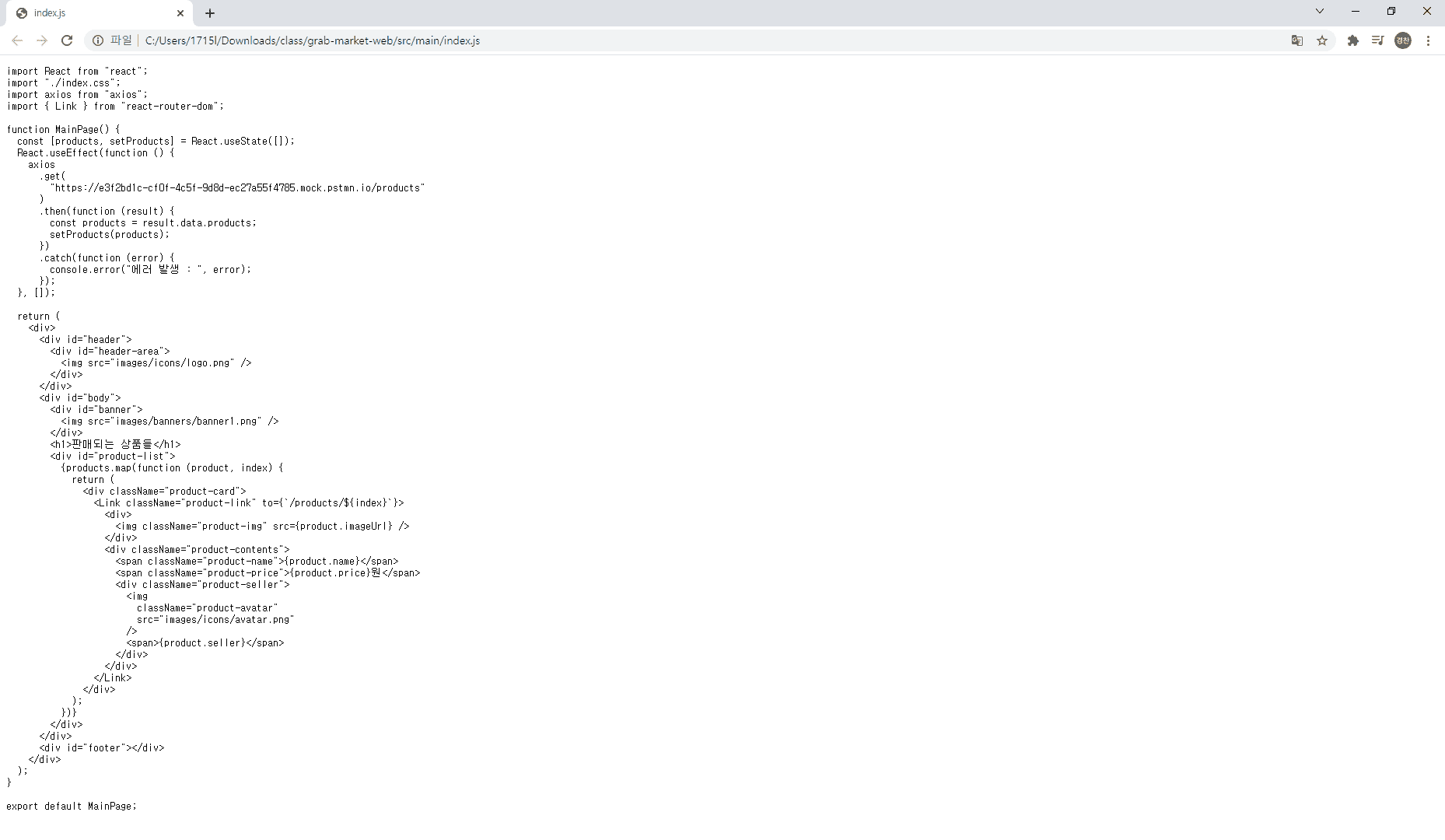Click the product-img img tag line
The image size is (1445, 840).
click(263, 526)
